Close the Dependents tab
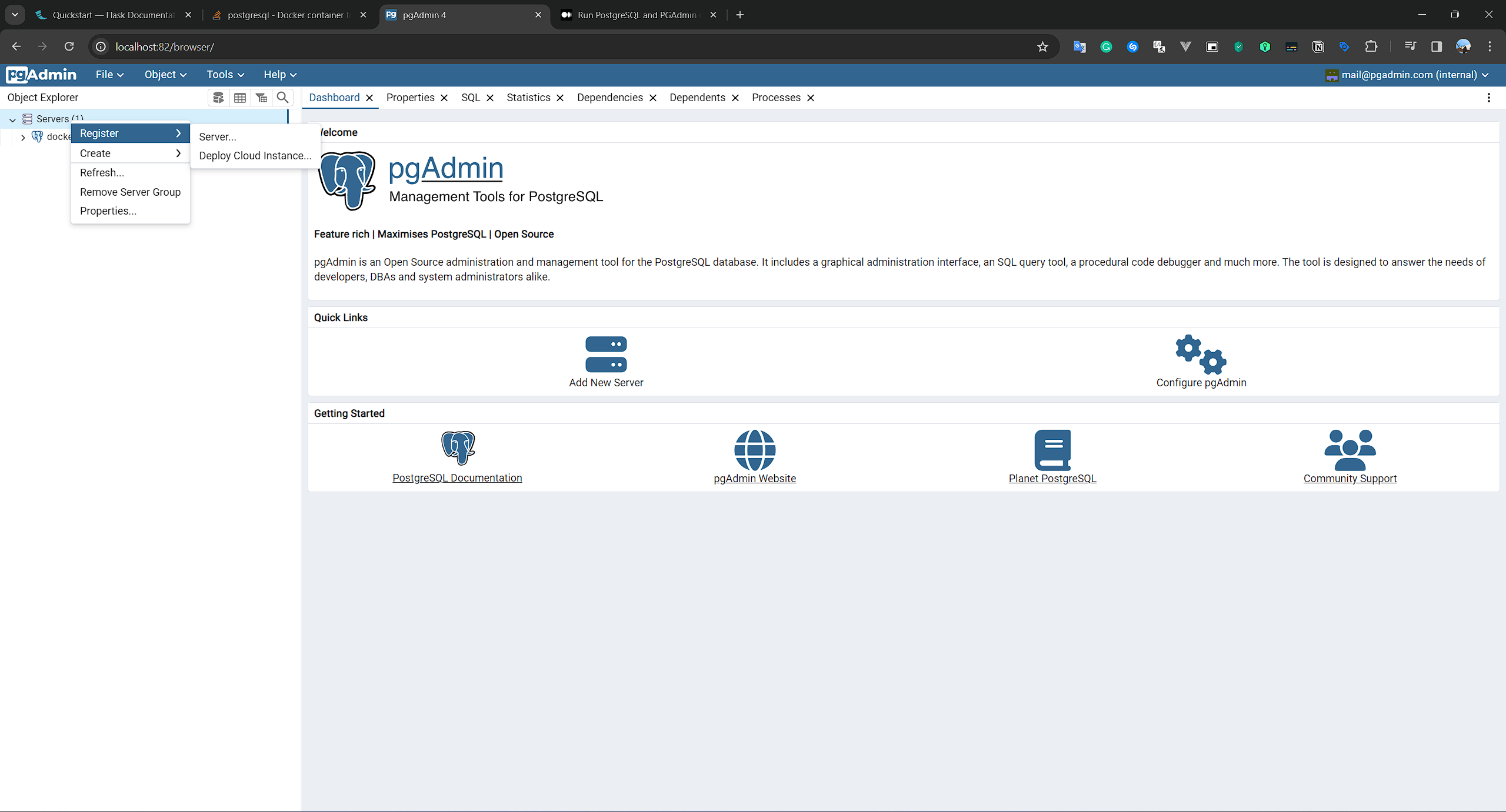Screen dimensions: 1506x812 pos(735,98)
